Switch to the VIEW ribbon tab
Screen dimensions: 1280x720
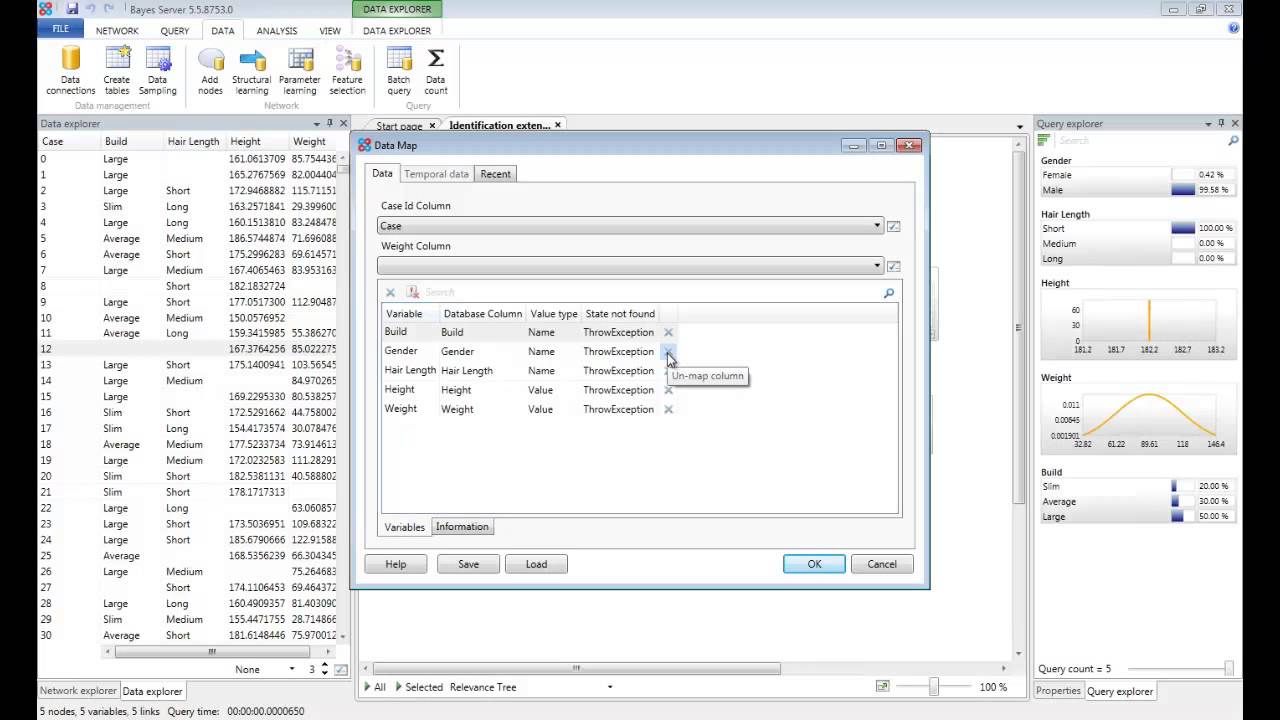[x=330, y=31]
